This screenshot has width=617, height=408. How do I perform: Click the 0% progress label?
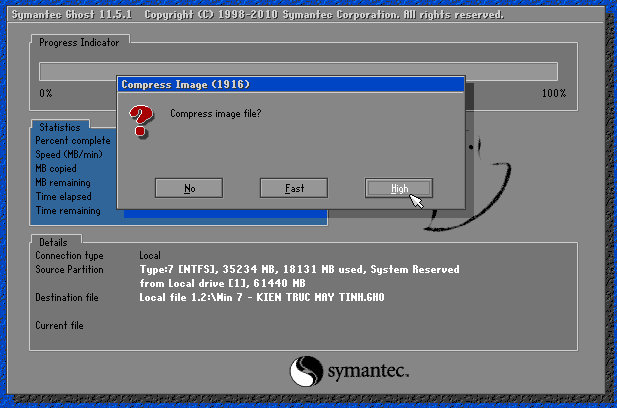pyautogui.click(x=46, y=93)
